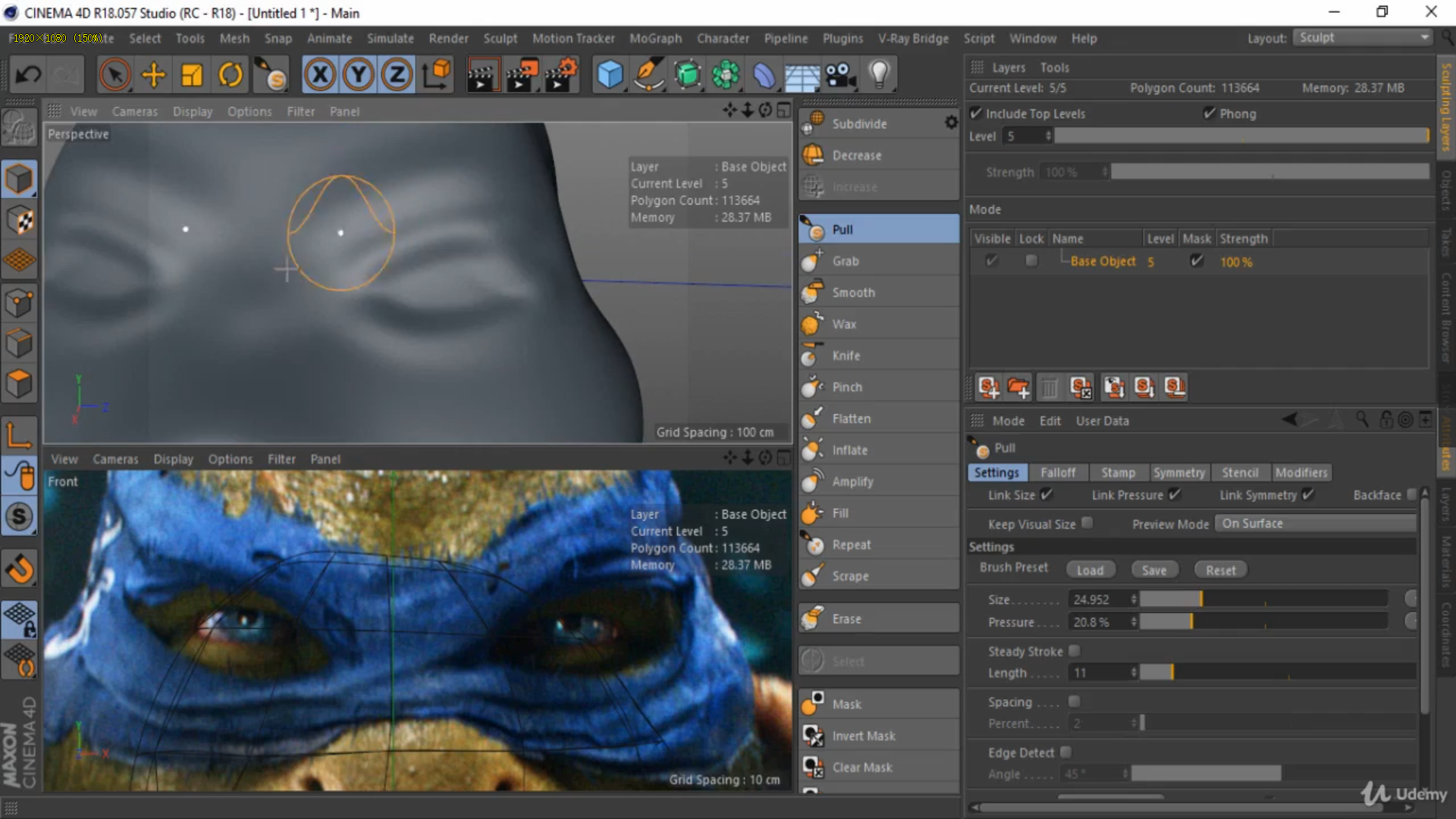Switch to the Falloff tab

(x=1057, y=472)
